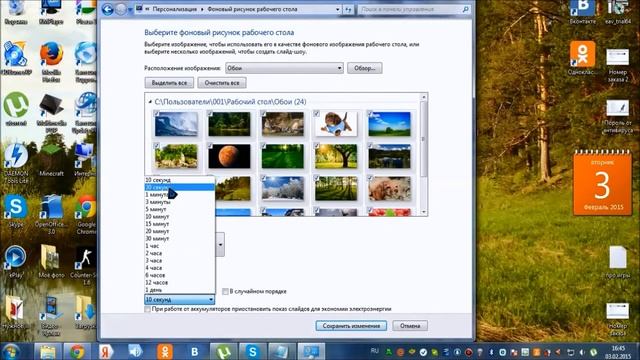Select '12 часов' in the interval list
Viewport: 640px width, 360px height.
pos(180,283)
